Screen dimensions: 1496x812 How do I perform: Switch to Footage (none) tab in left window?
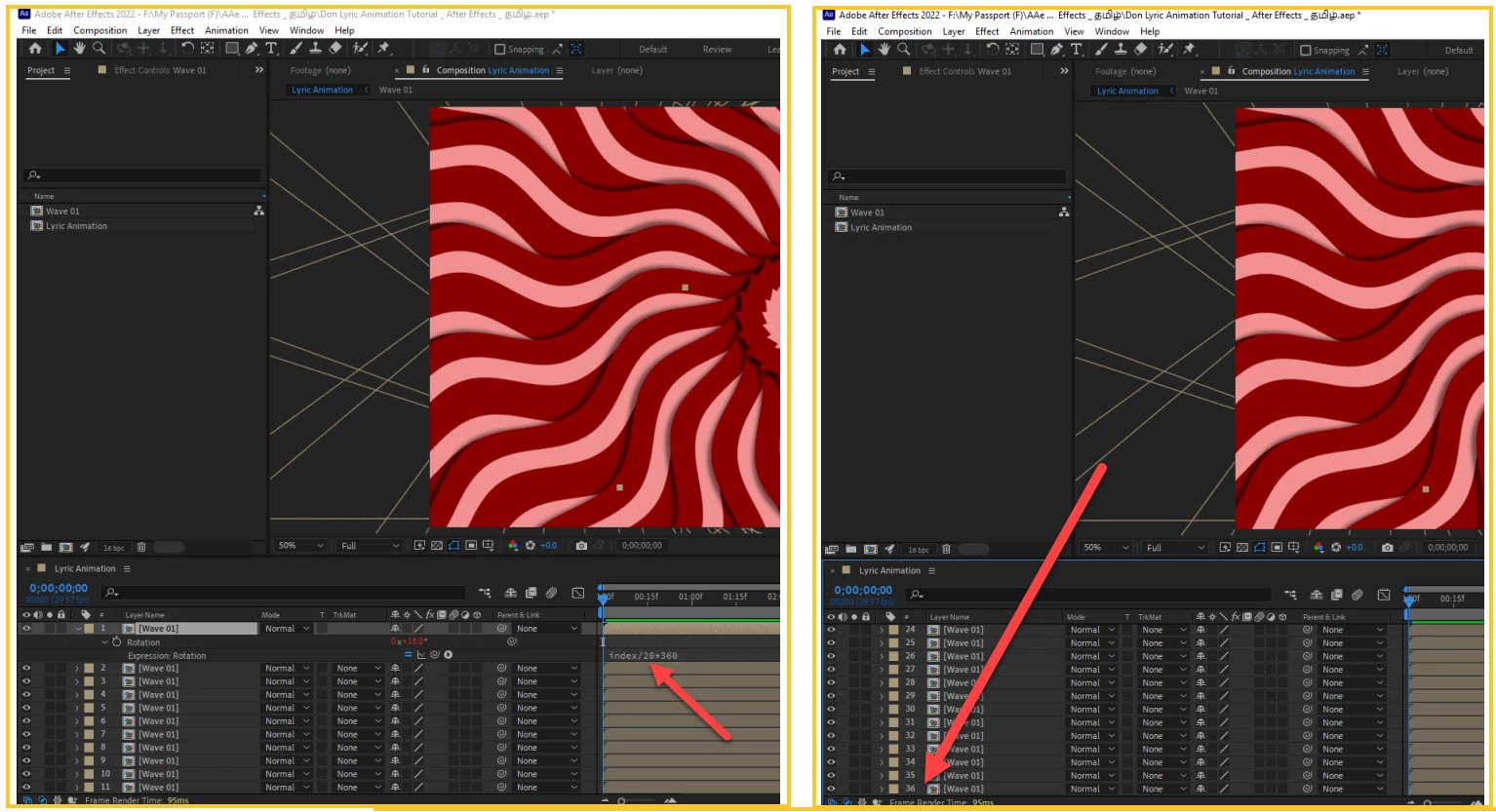[320, 70]
